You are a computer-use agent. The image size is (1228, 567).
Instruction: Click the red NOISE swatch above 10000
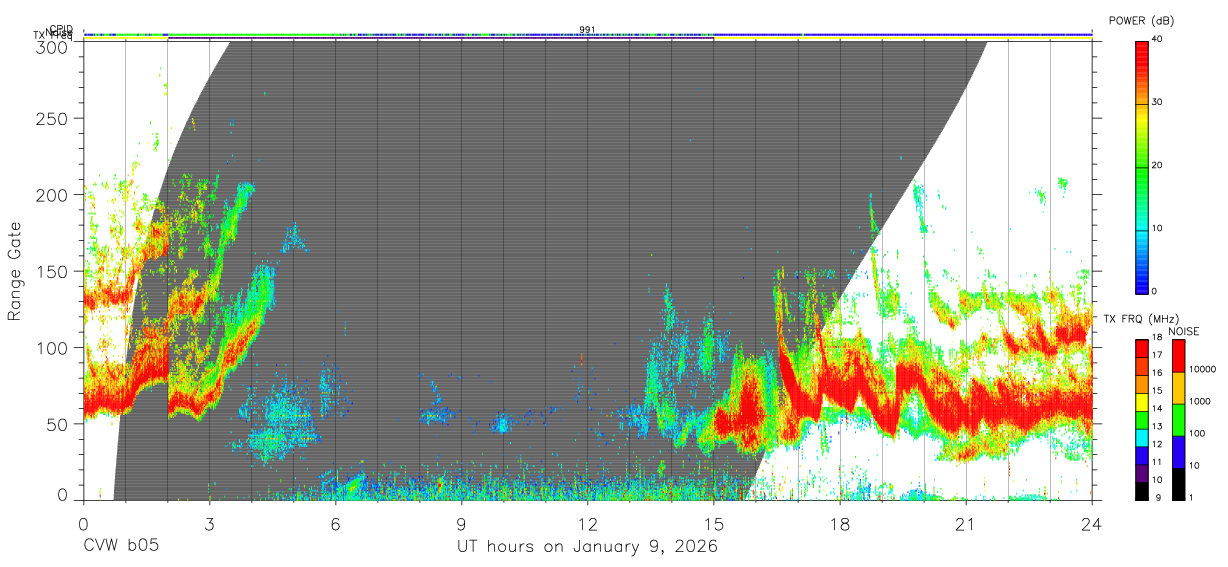coord(1177,356)
